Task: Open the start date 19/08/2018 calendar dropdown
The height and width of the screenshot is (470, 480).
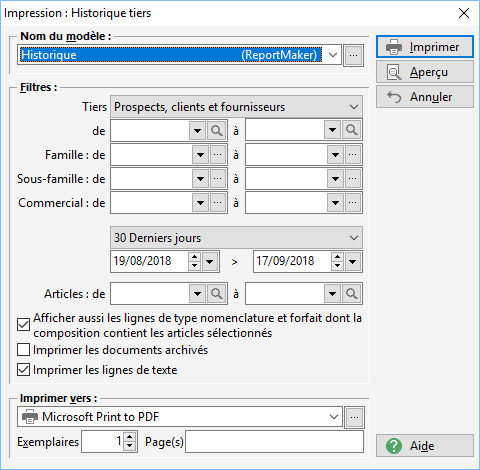Action: click(x=210, y=262)
